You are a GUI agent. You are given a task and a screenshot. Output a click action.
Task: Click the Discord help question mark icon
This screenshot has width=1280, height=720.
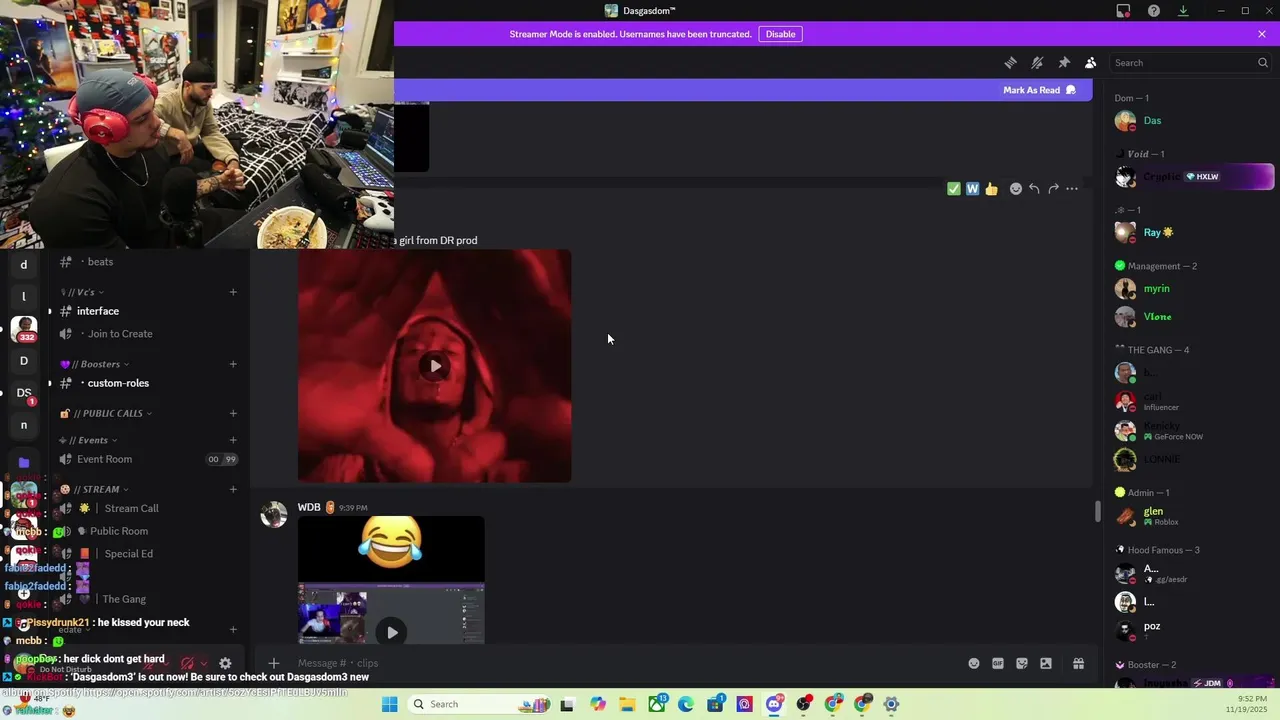[1154, 11]
